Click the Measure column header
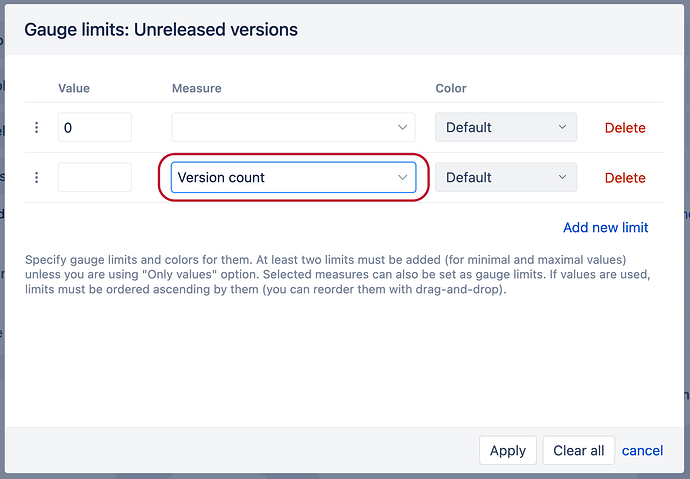Viewport: 690px width, 479px height. (197, 88)
